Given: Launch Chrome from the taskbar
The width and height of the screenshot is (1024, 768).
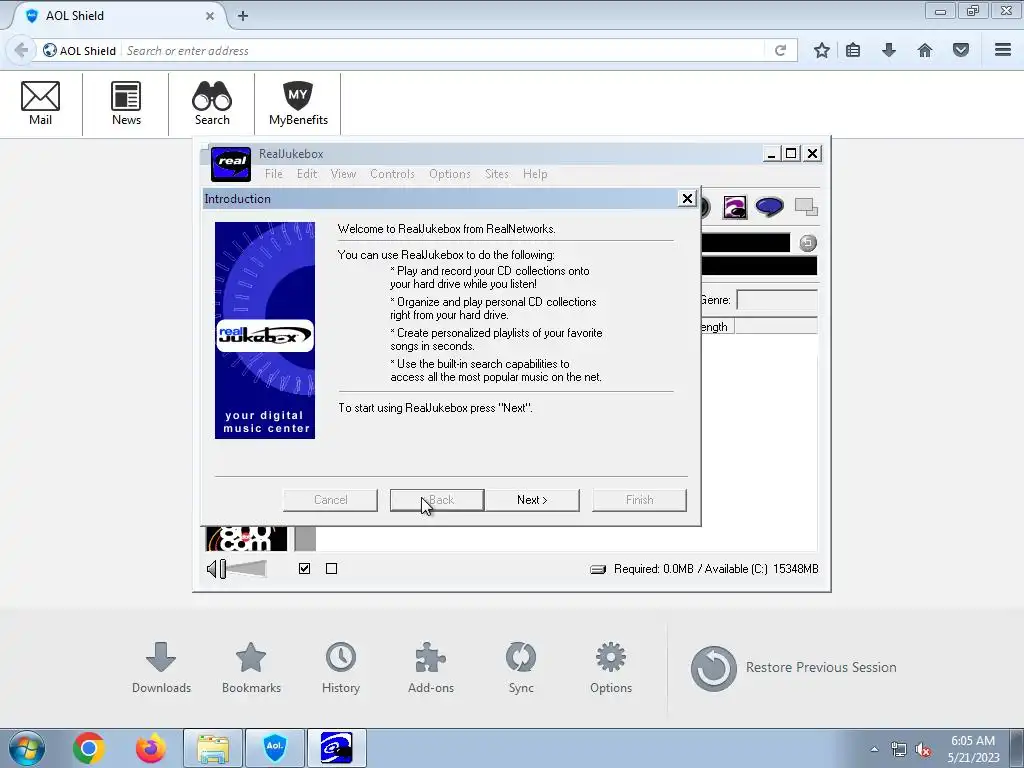Looking at the screenshot, I should (89, 748).
